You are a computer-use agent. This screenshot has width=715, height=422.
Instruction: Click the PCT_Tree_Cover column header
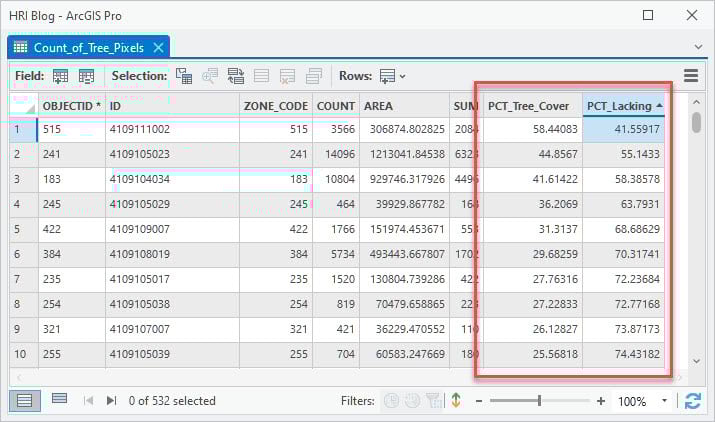pos(533,106)
